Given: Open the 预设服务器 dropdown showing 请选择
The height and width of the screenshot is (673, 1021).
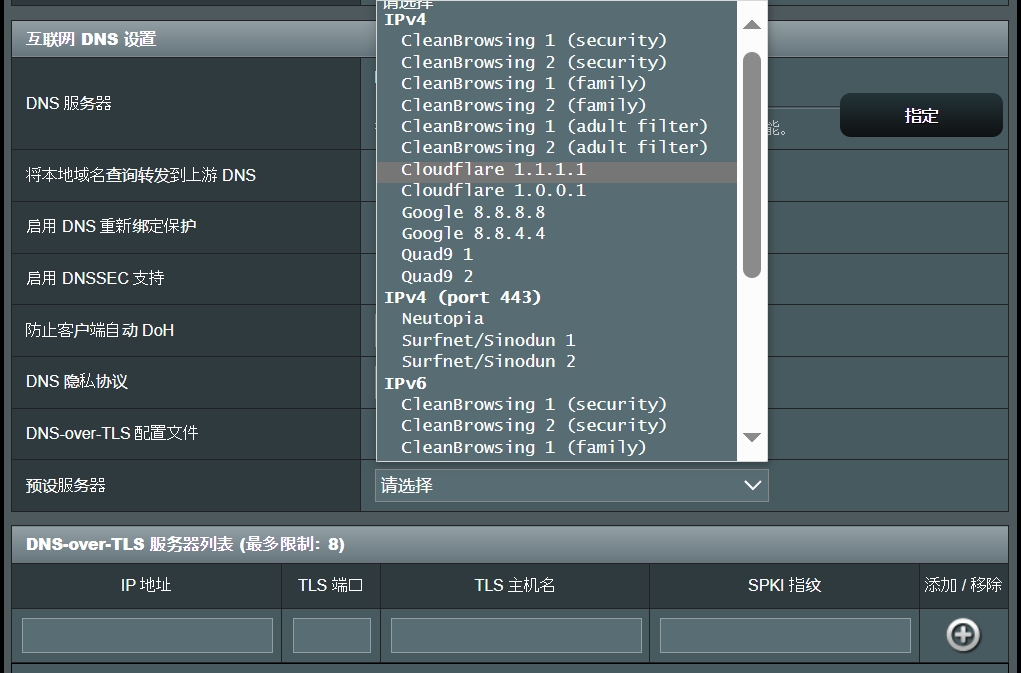Looking at the screenshot, I should 572,486.
